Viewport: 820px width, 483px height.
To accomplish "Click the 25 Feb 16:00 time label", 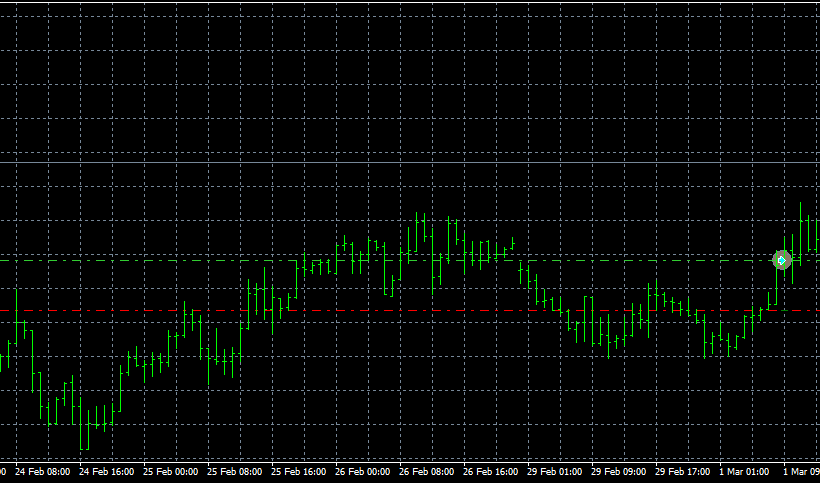I will pyautogui.click(x=299, y=471).
